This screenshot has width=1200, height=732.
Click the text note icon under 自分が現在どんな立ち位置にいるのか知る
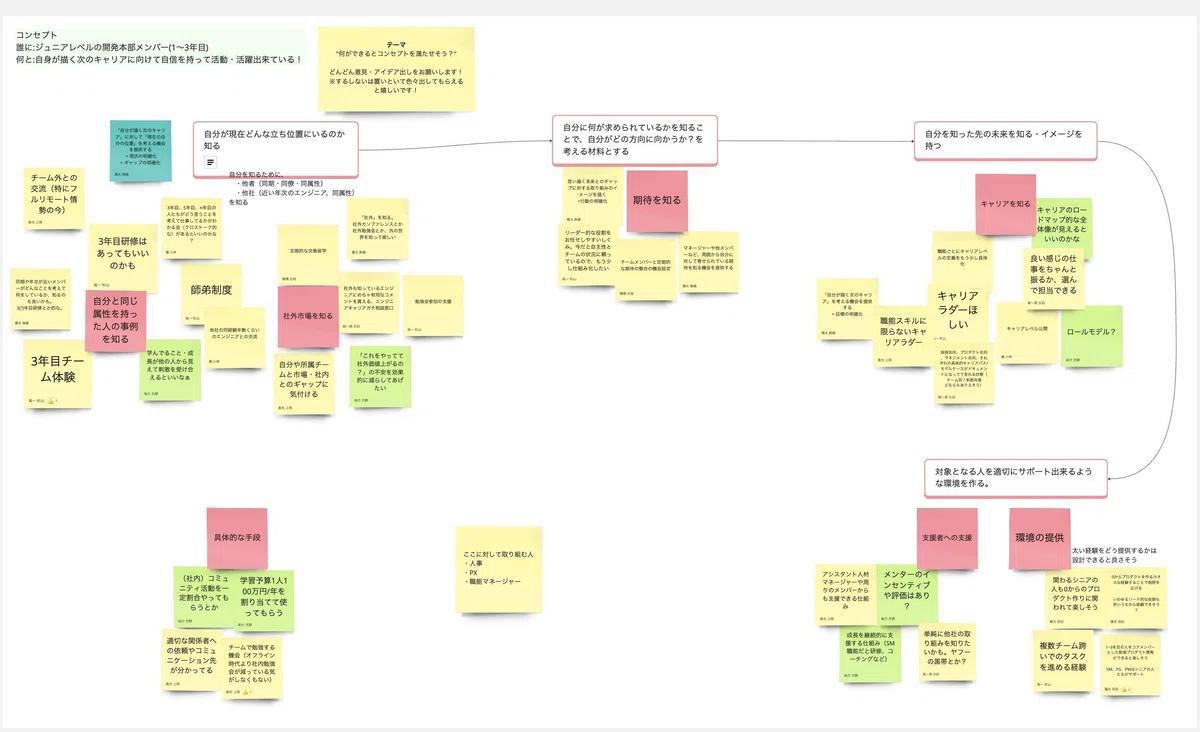coord(211,162)
